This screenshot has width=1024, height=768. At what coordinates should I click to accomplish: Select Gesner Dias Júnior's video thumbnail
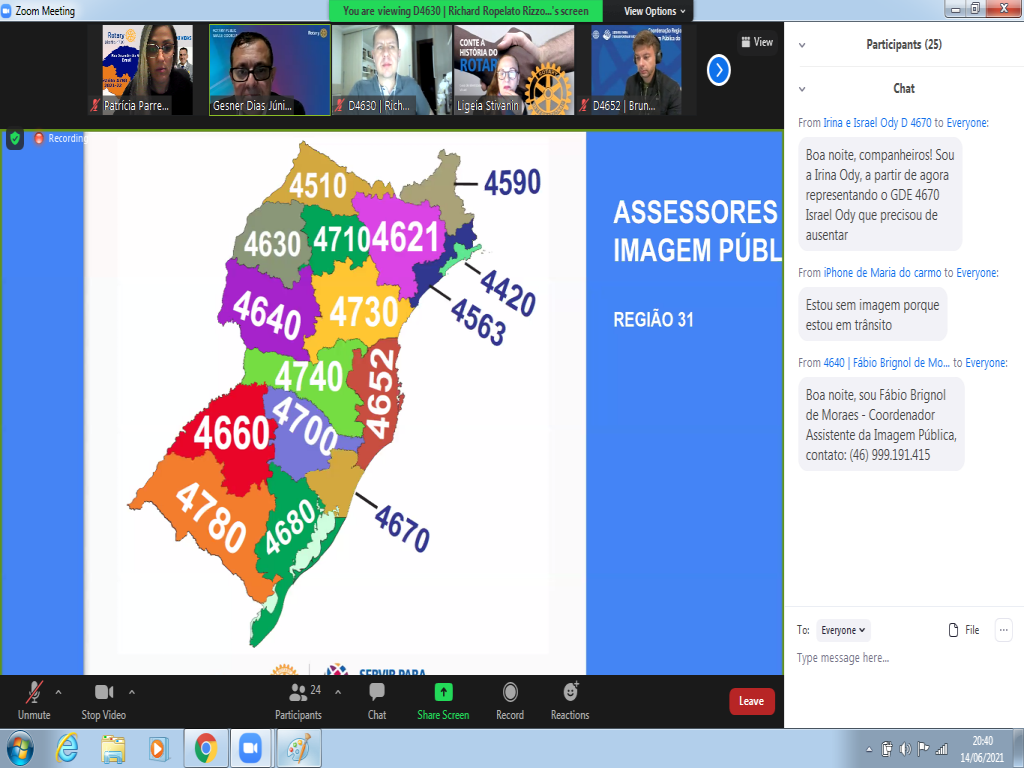click(269, 70)
